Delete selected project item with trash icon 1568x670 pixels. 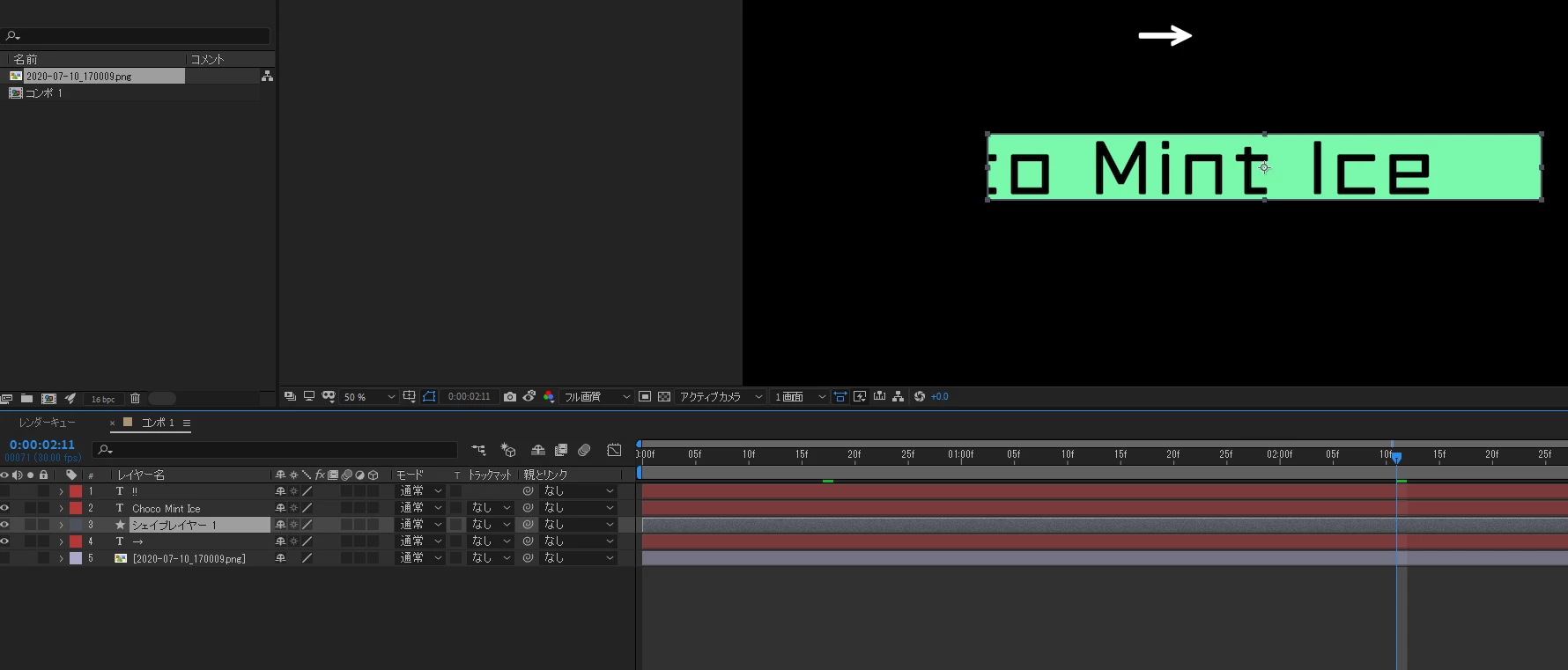point(136,399)
